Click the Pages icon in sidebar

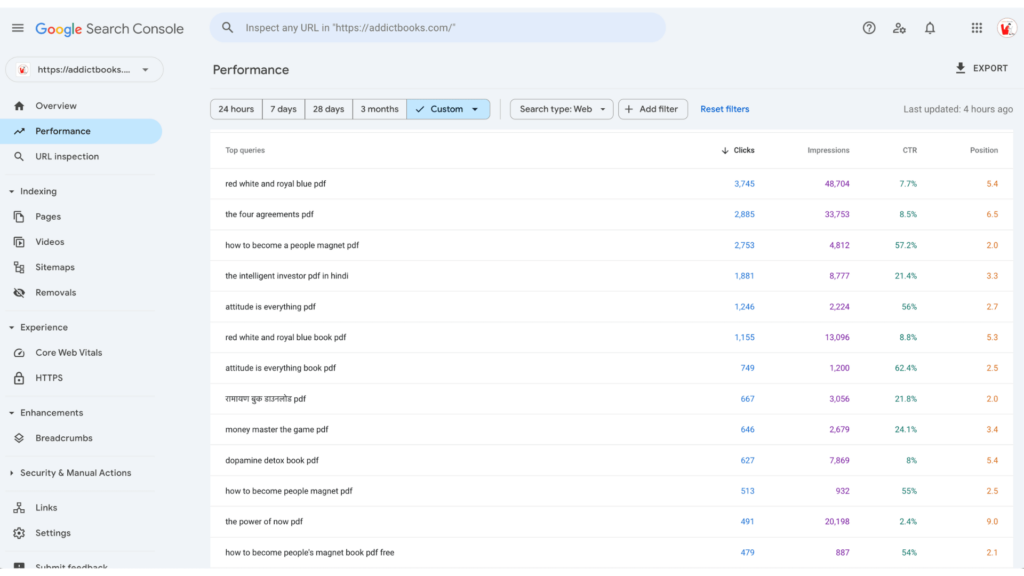[x=19, y=217]
